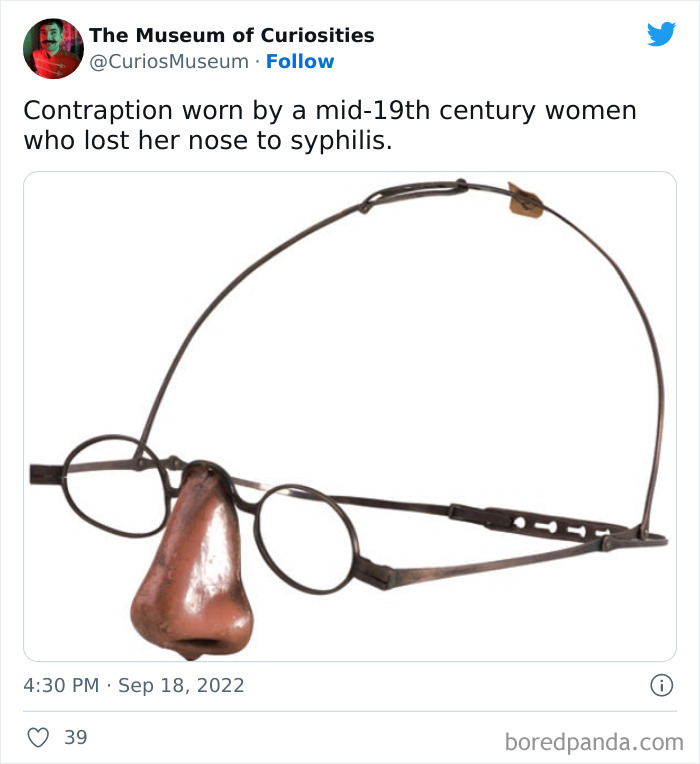Screen dimensions: 700x764
Task: Follow the CuriosMuseum account
Action: (300, 62)
